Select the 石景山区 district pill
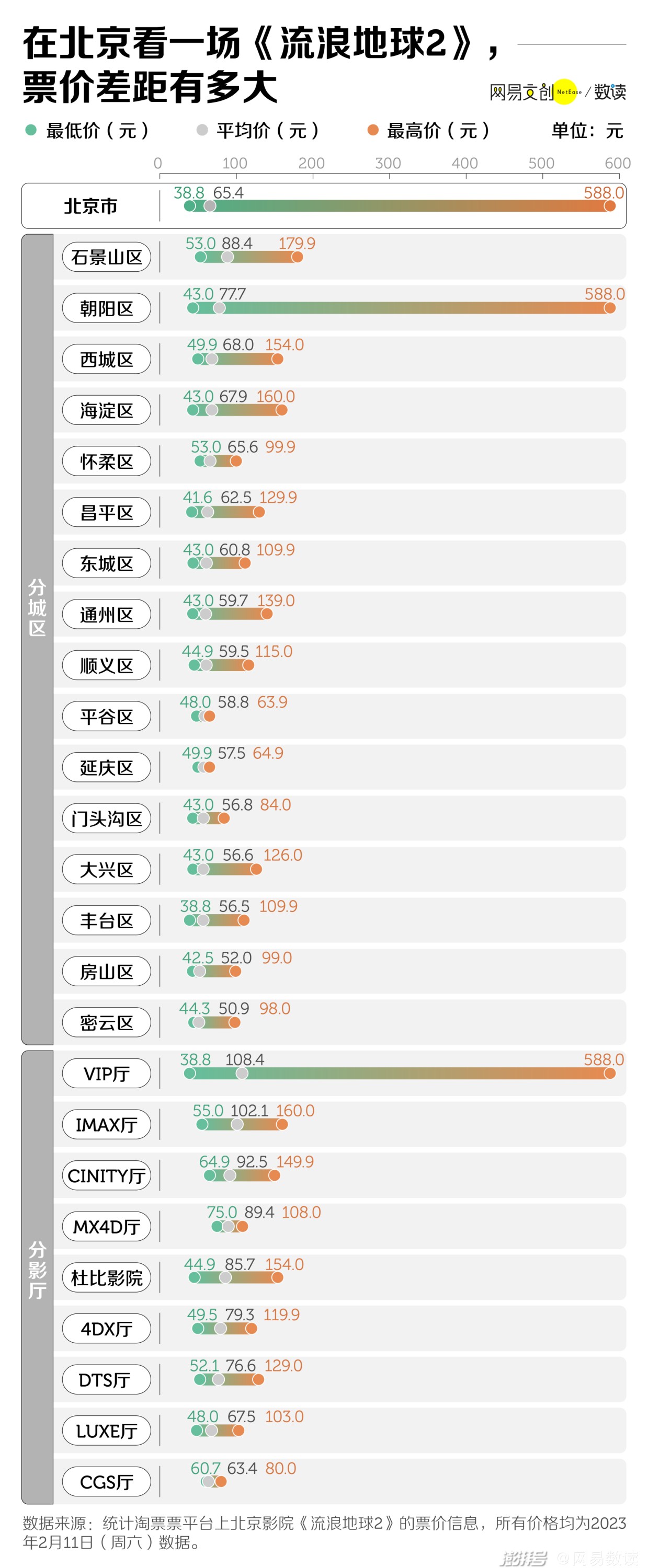The height and width of the screenshot is (1568, 648). (x=107, y=257)
